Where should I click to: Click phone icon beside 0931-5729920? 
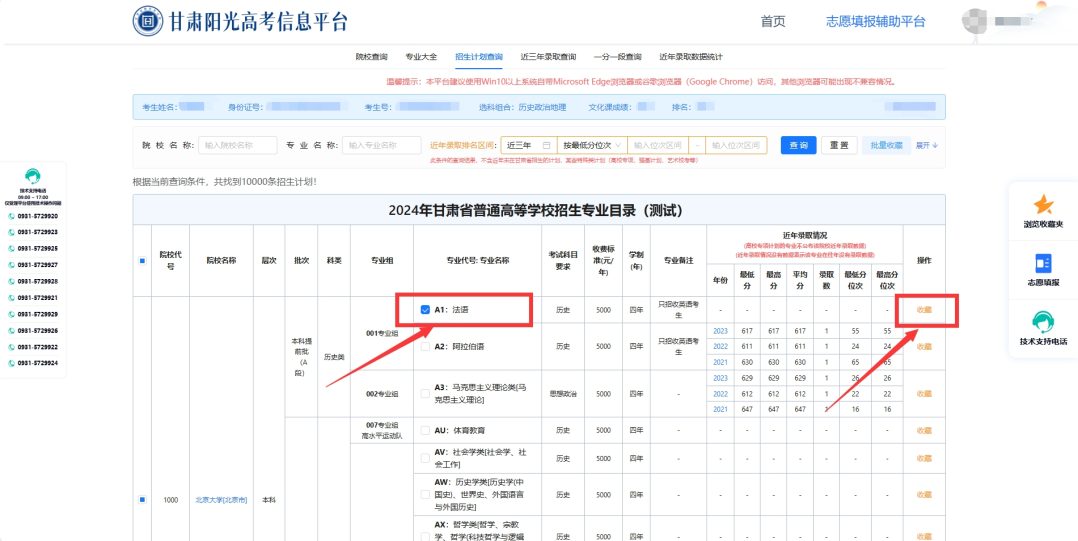tap(12, 216)
